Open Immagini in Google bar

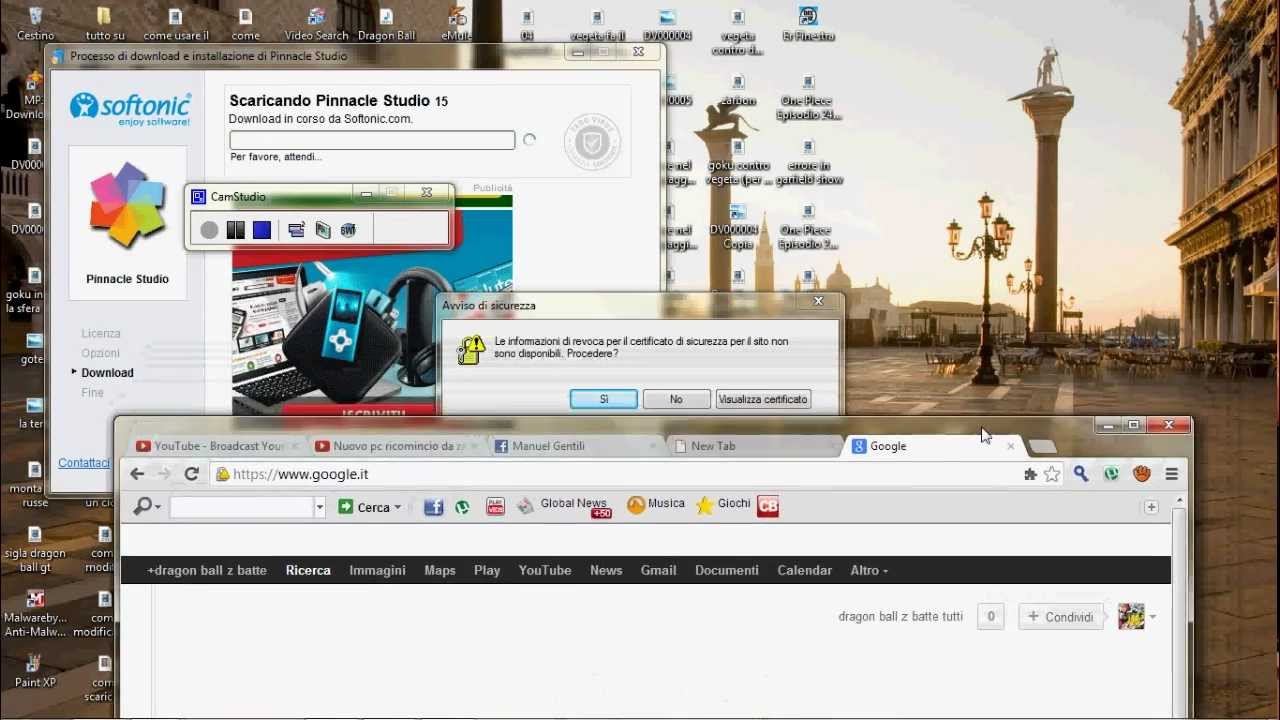click(x=377, y=570)
